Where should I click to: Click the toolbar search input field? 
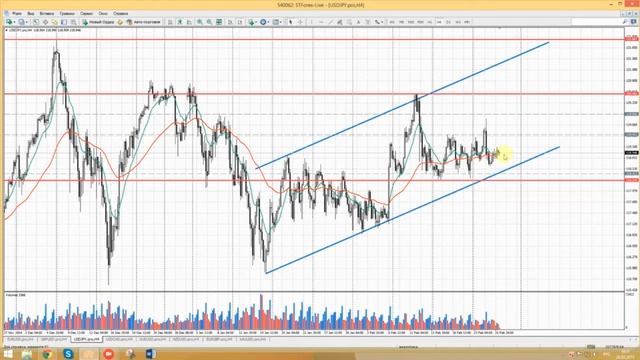coord(596,22)
